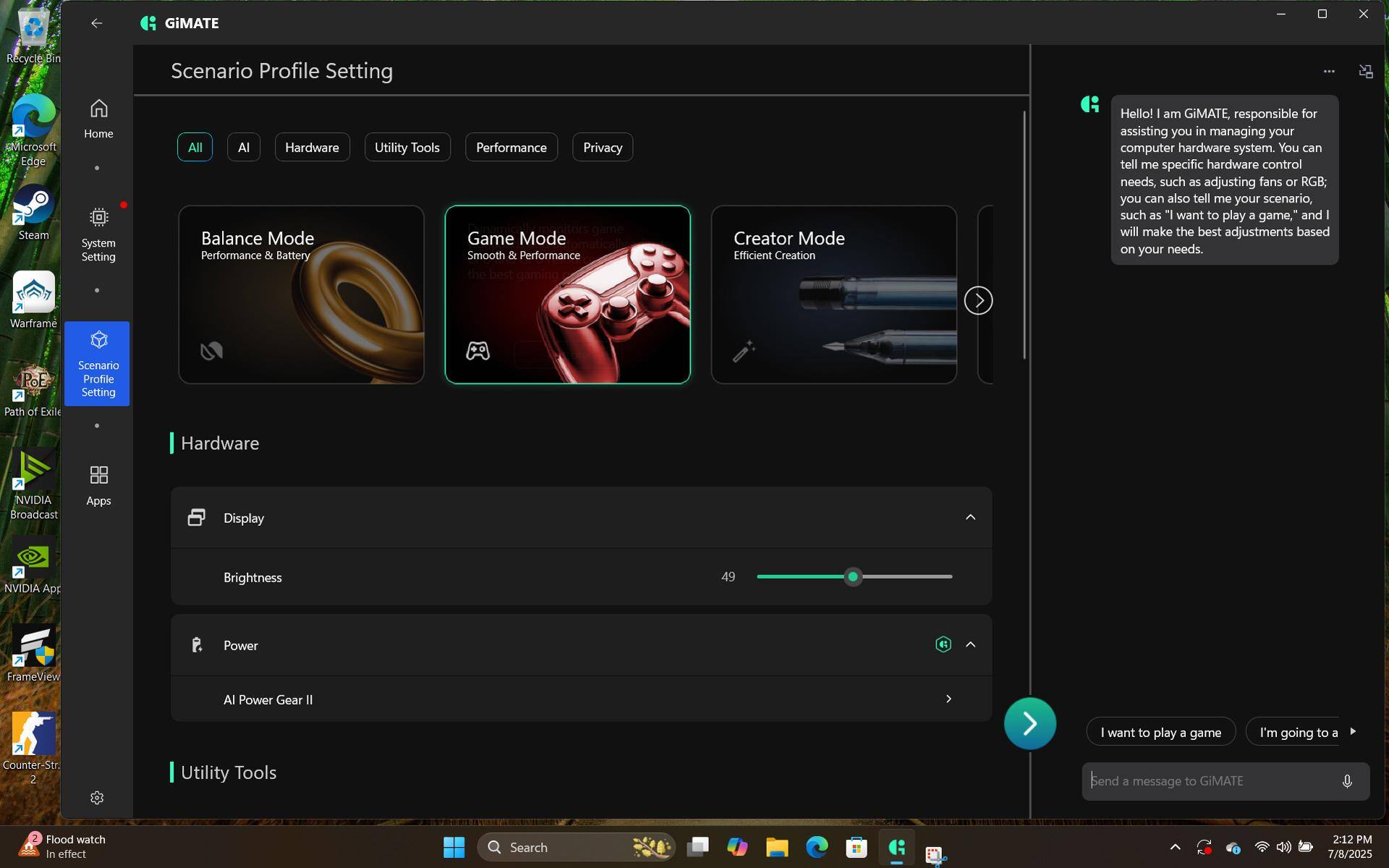Send the 'I want to play a game' suggestion
1389x868 pixels.
(1160, 731)
